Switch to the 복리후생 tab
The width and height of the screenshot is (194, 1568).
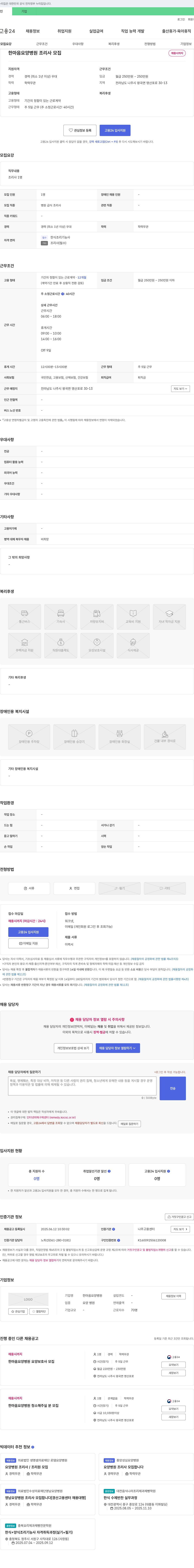coord(114,44)
